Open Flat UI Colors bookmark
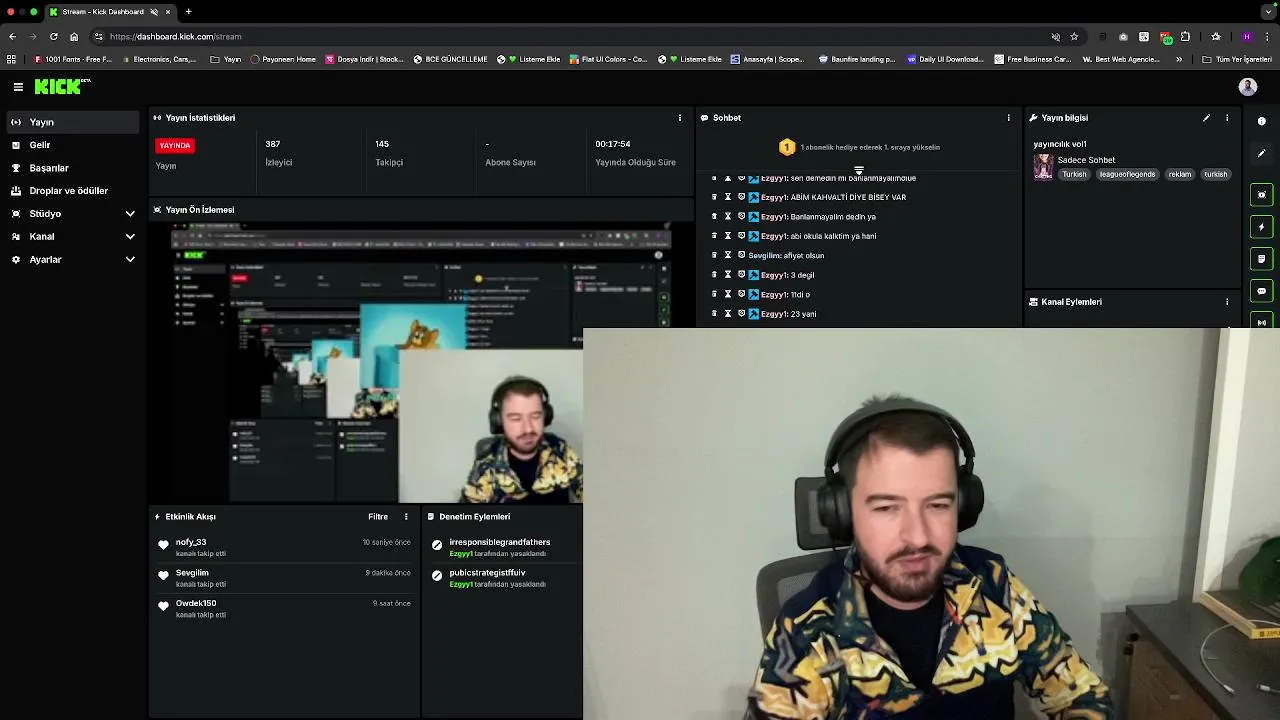 [x=609, y=59]
